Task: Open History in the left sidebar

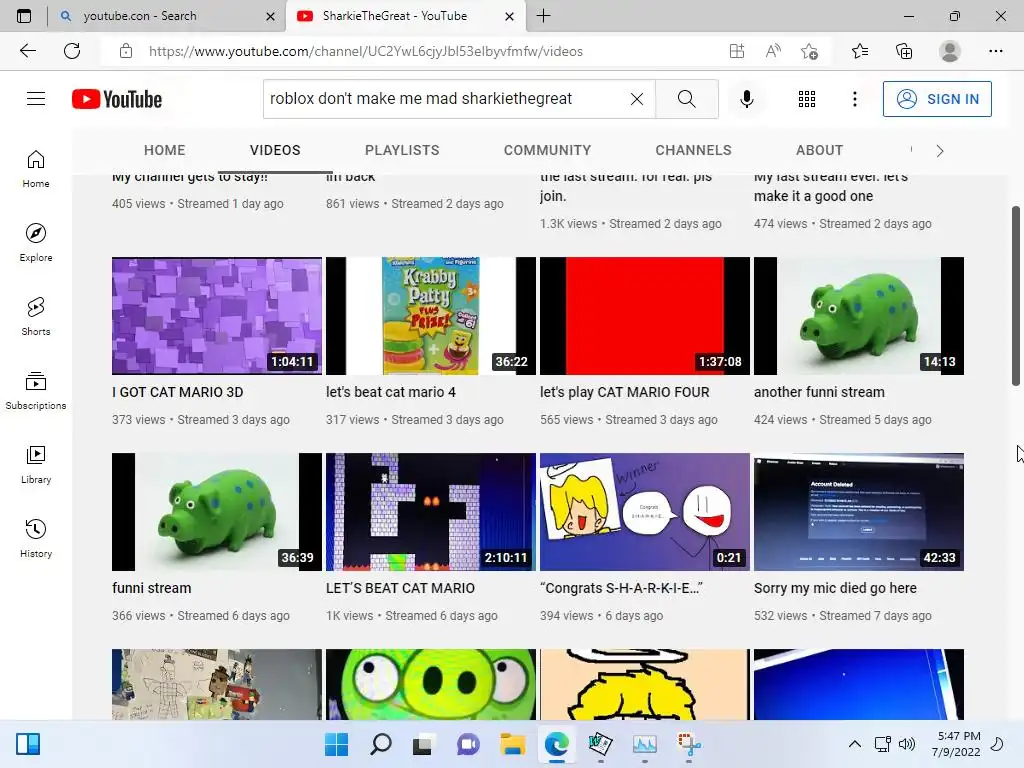Action: (x=36, y=538)
